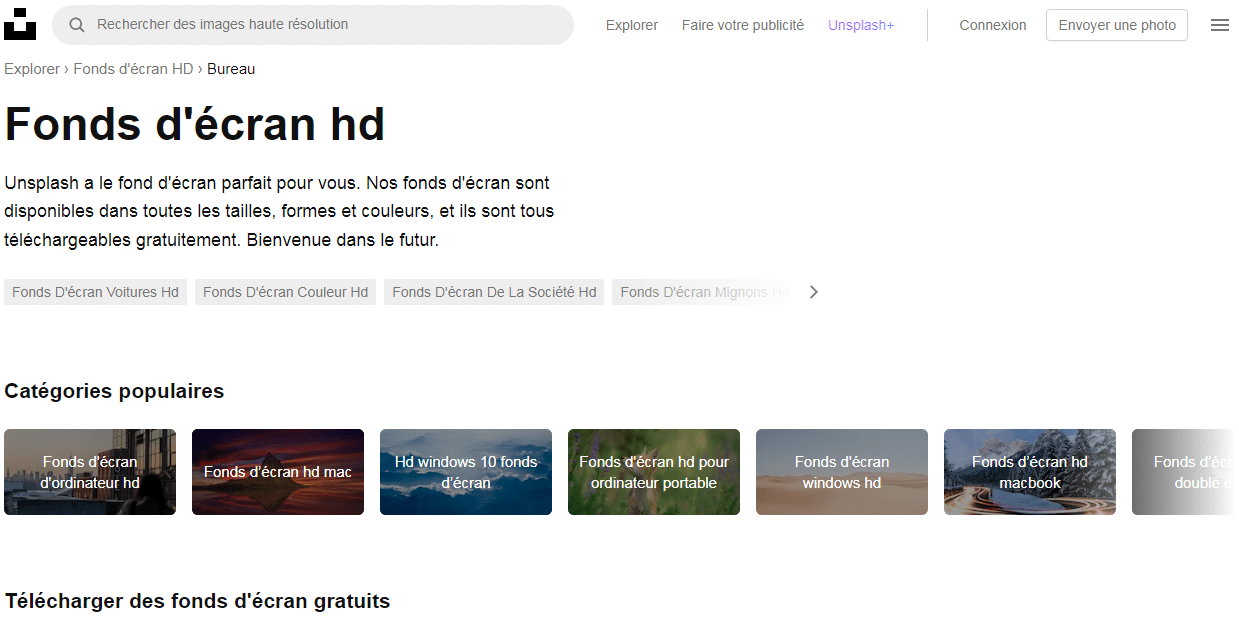Screen dimensions: 1239x620
Task: Go to Unsplash+ link
Action: tap(860, 25)
